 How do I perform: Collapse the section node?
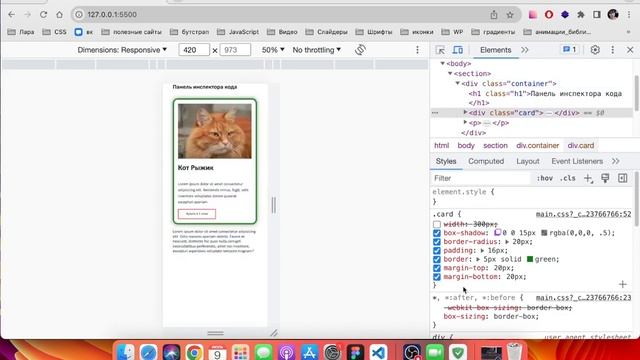coord(450,73)
